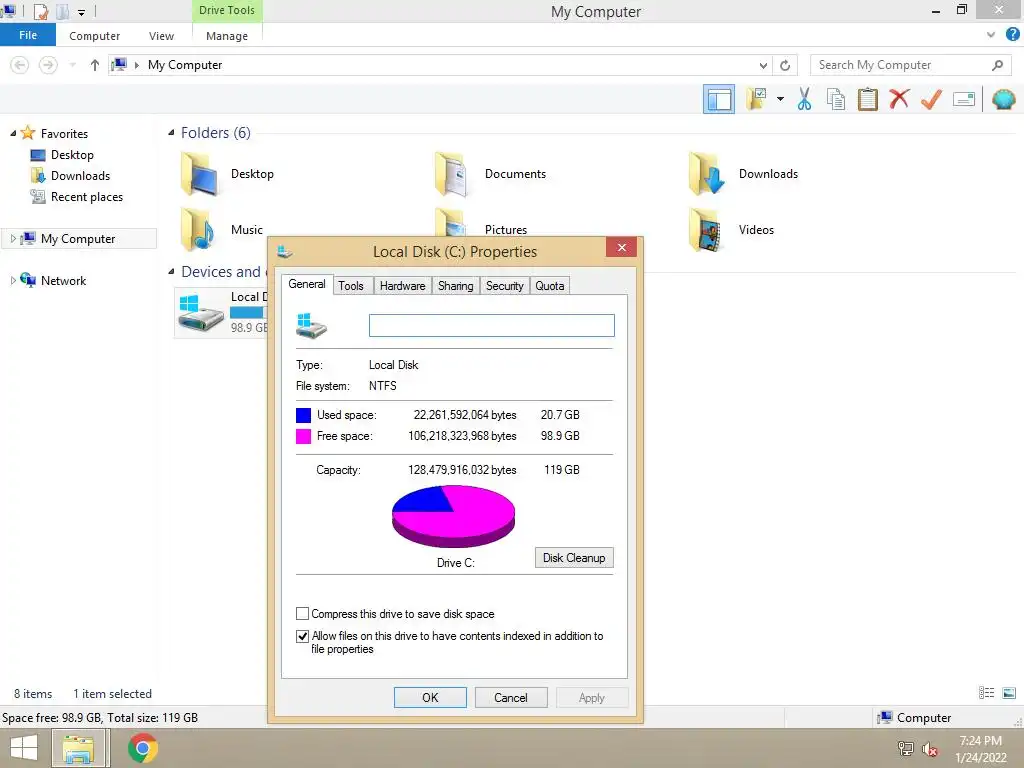This screenshot has width=1024, height=768.
Task: Click the clipboard Paste icon
Action: pos(867,99)
